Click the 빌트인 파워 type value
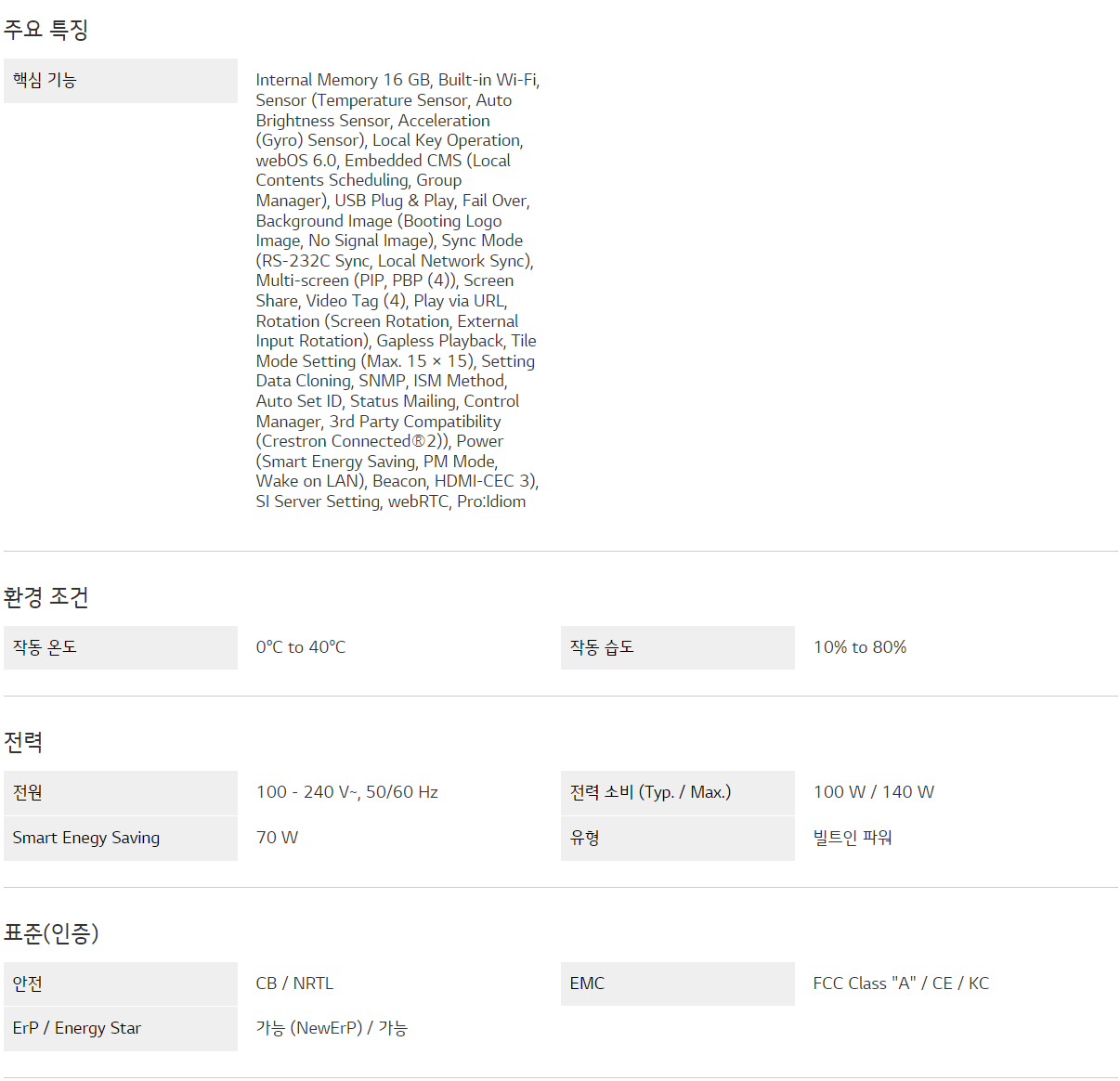Image resolution: width=1120 pixels, height=1081 pixels. (x=853, y=838)
